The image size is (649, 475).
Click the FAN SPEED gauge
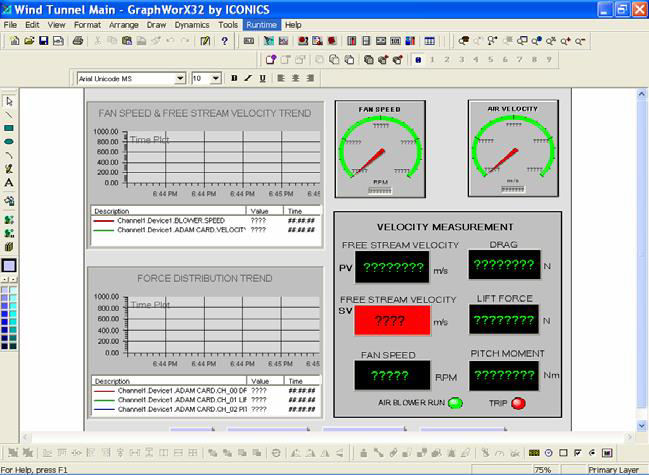[x=380, y=149]
